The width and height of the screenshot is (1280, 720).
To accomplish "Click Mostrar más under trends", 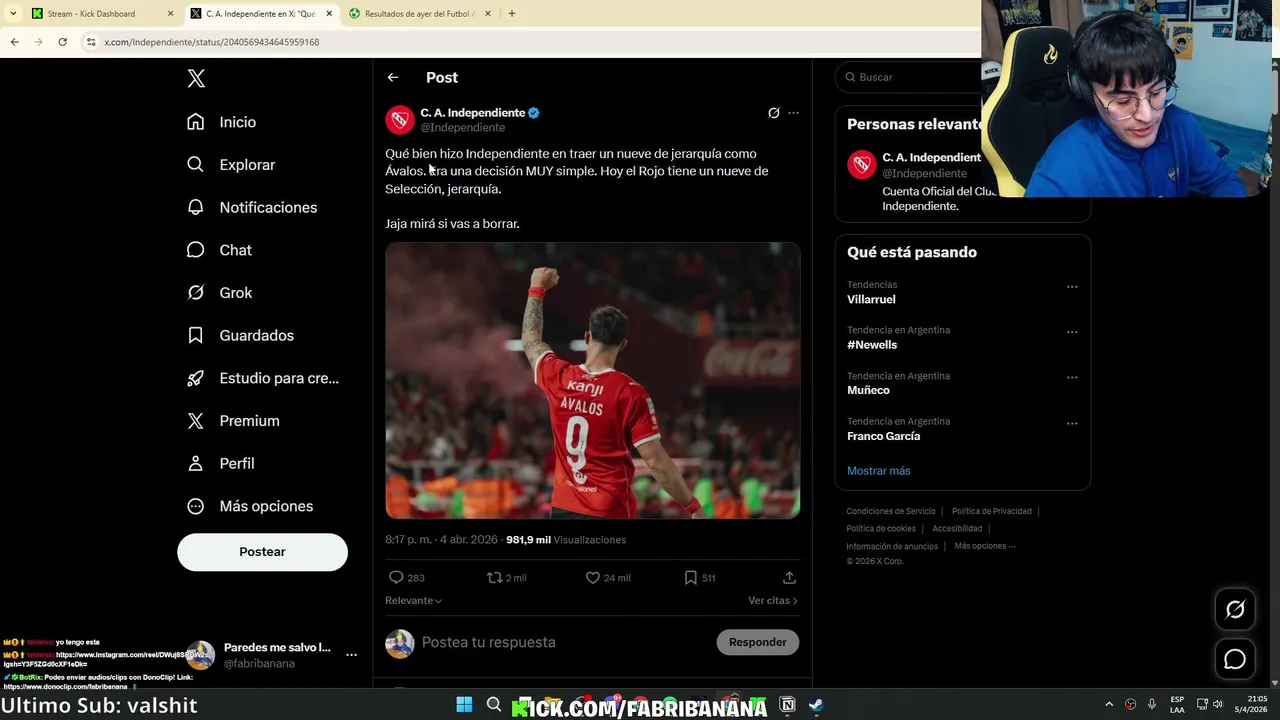I will [x=879, y=471].
